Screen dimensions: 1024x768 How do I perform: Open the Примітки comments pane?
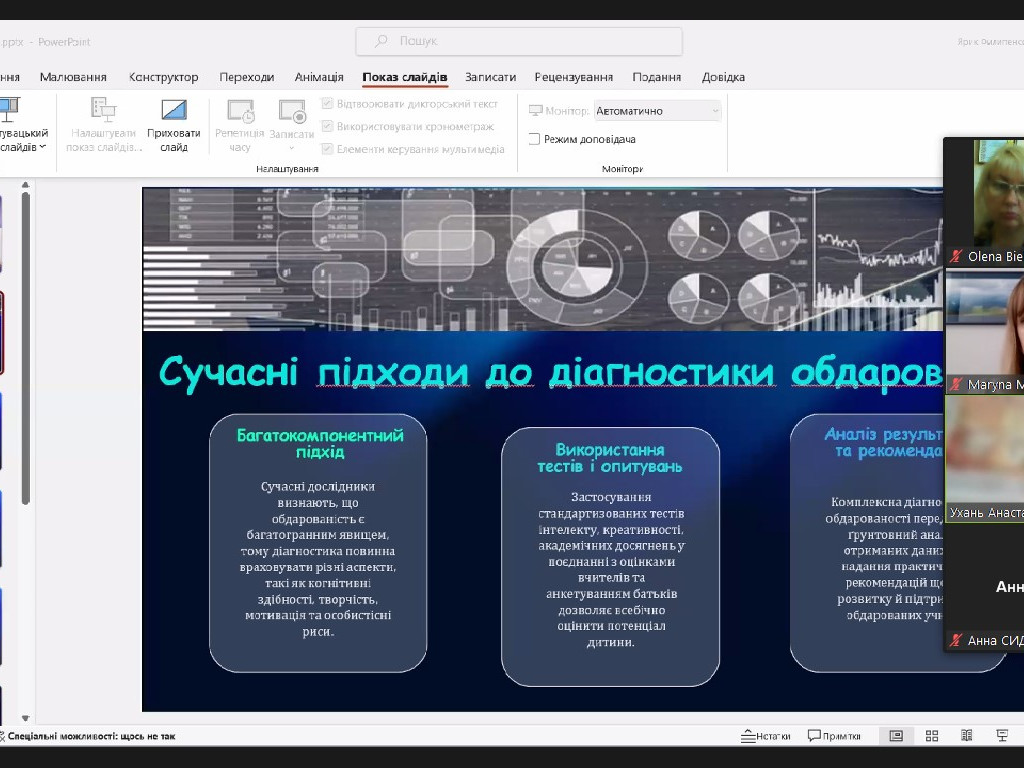click(834, 736)
